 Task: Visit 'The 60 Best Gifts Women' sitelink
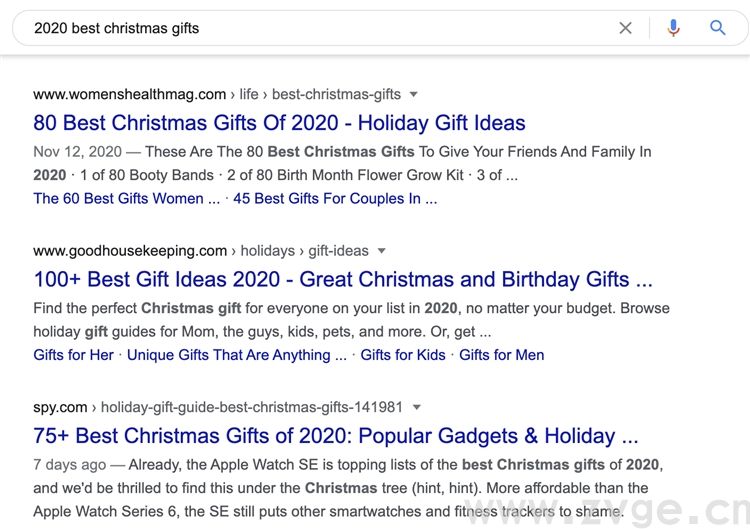(127, 198)
